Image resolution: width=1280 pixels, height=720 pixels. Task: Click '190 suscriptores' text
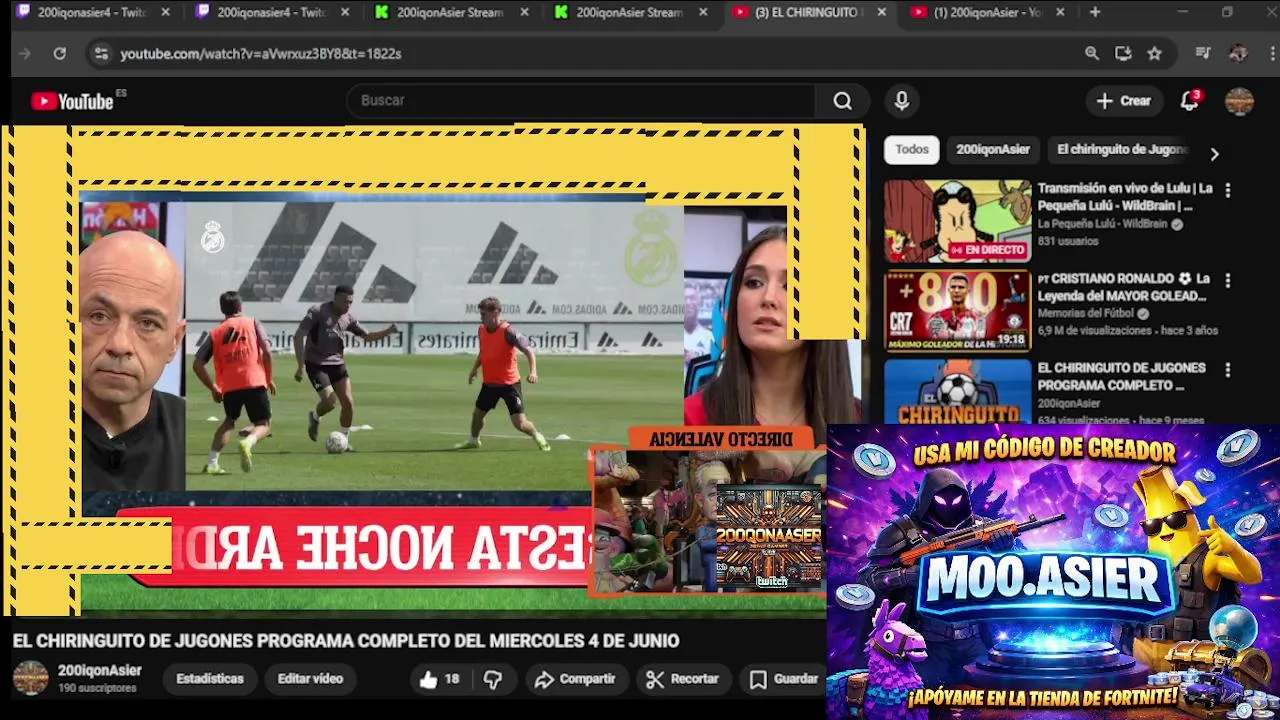tap(97, 688)
